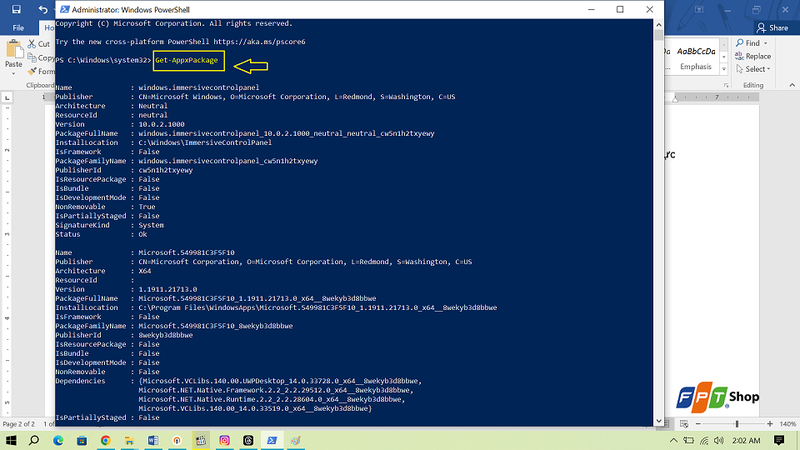Viewport: 800px width, 450px height.
Task: Click the Web Layout view icon in Word's status bar
Action: point(684,424)
